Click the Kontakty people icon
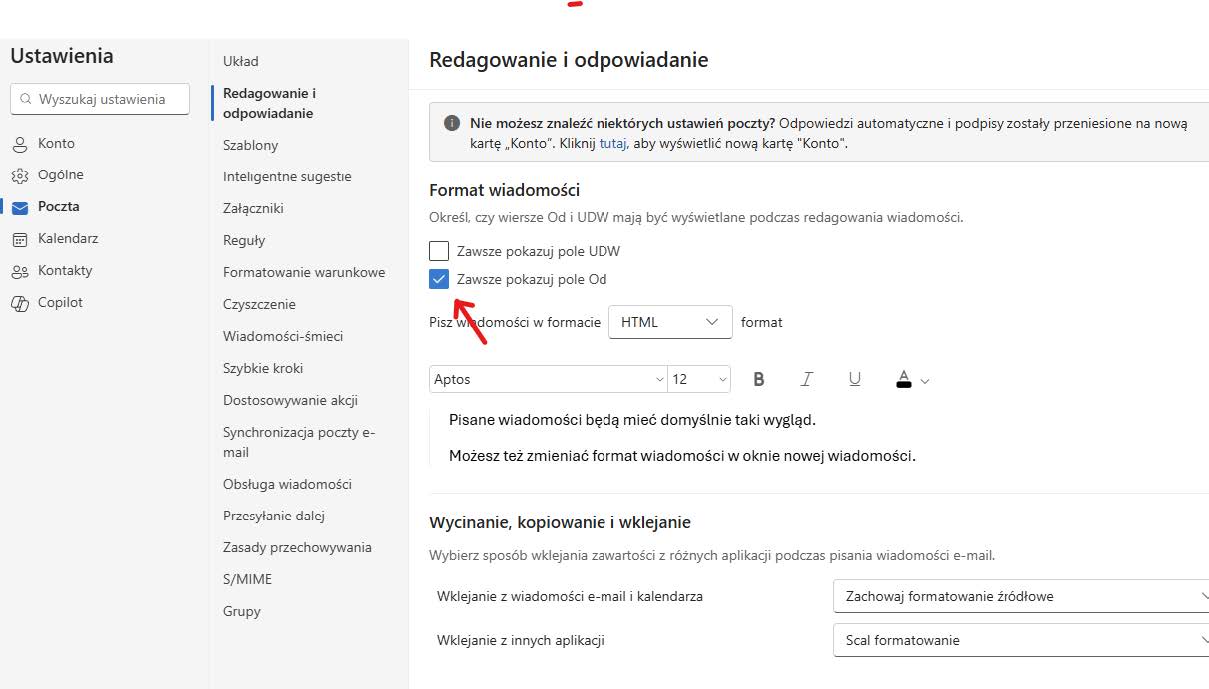 click(x=20, y=271)
